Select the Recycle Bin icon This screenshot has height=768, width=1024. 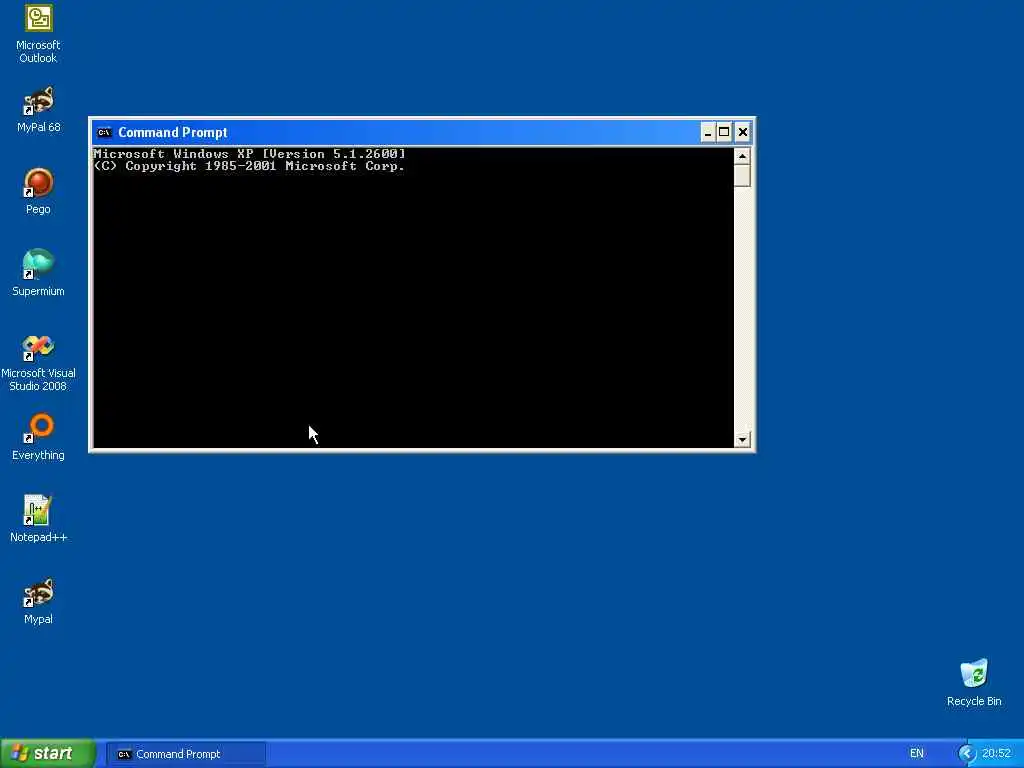coord(974,683)
